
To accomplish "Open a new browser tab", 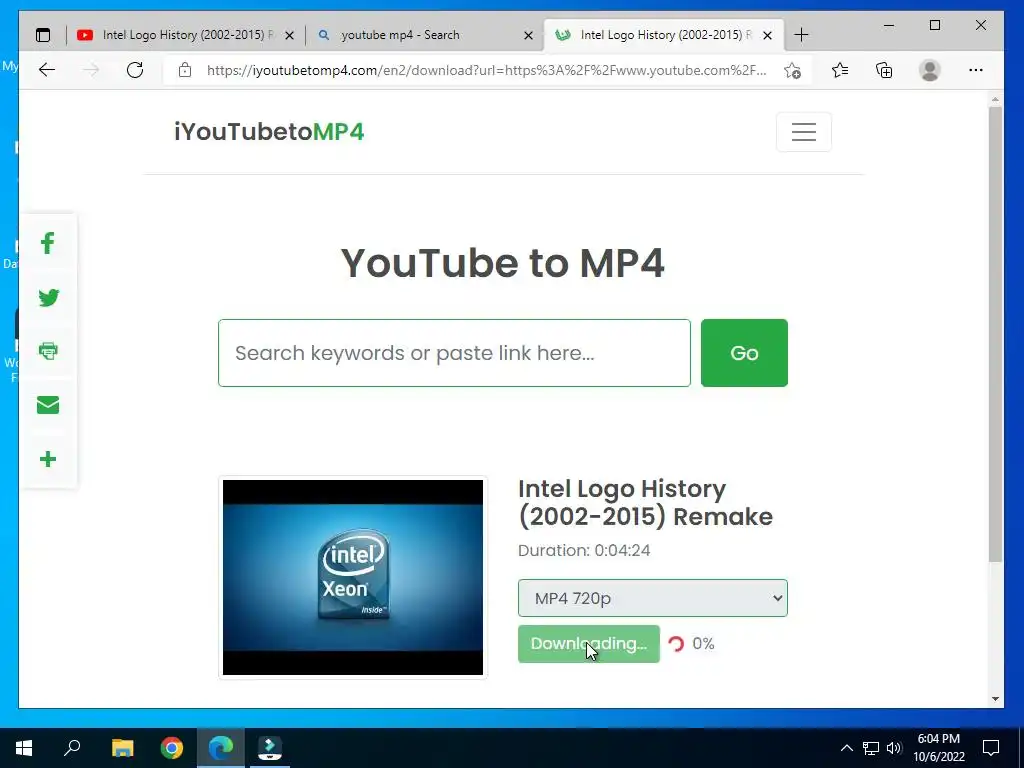I will pyautogui.click(x=801, y=35).
